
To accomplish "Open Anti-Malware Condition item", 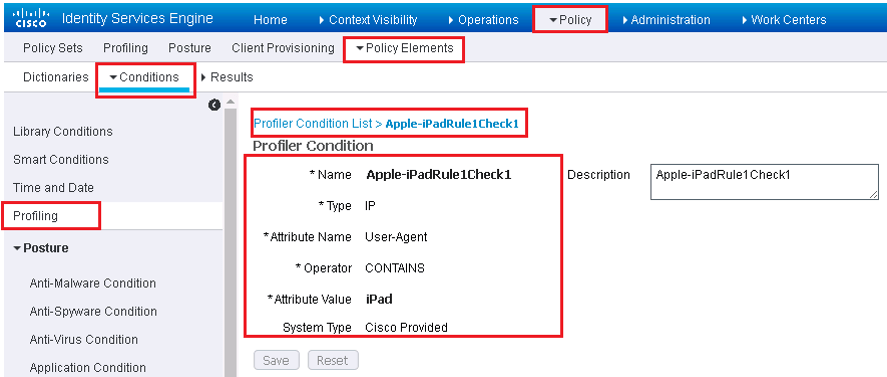I will [x=93, y=283].
